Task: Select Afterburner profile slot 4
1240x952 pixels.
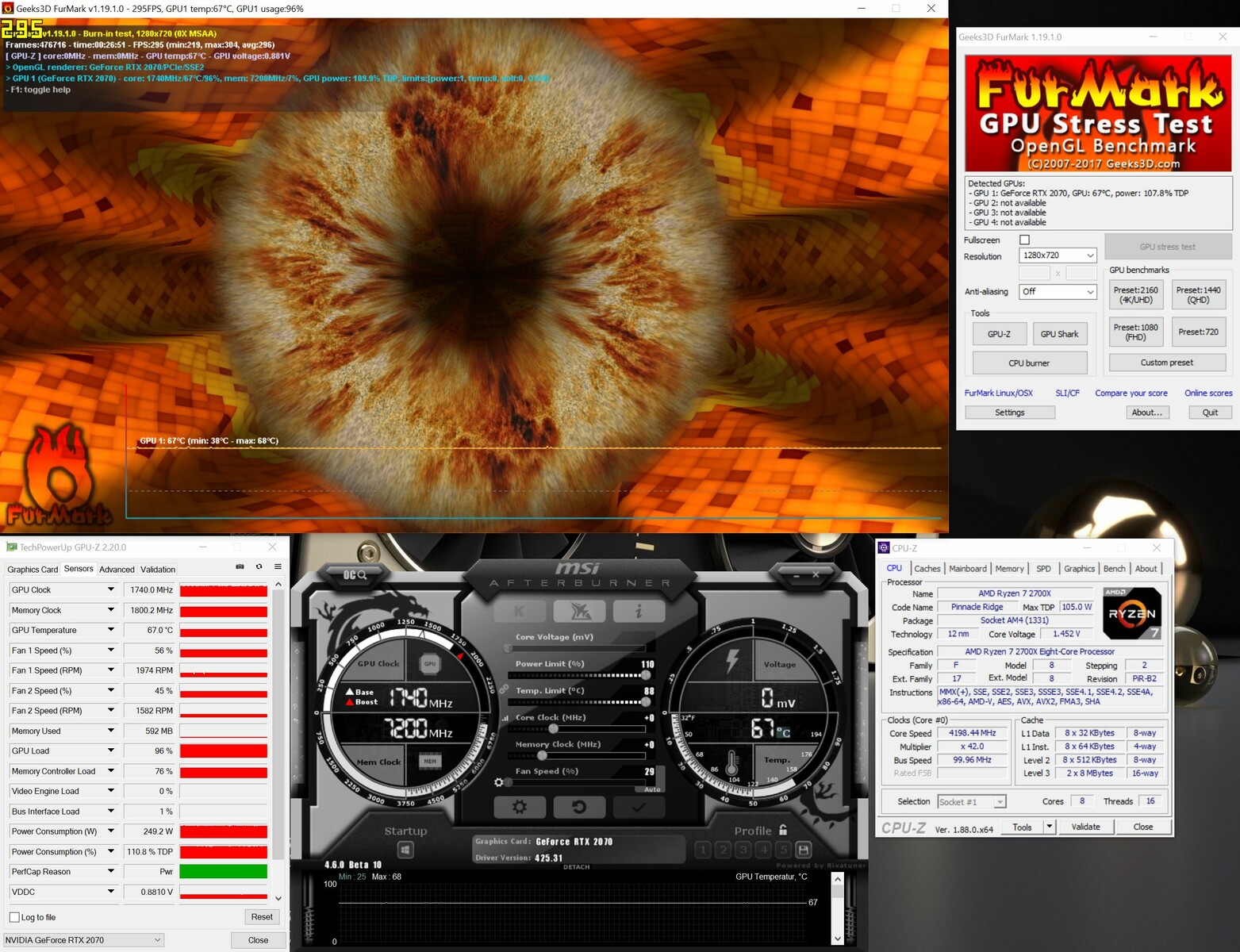Action: click(763, 850)
